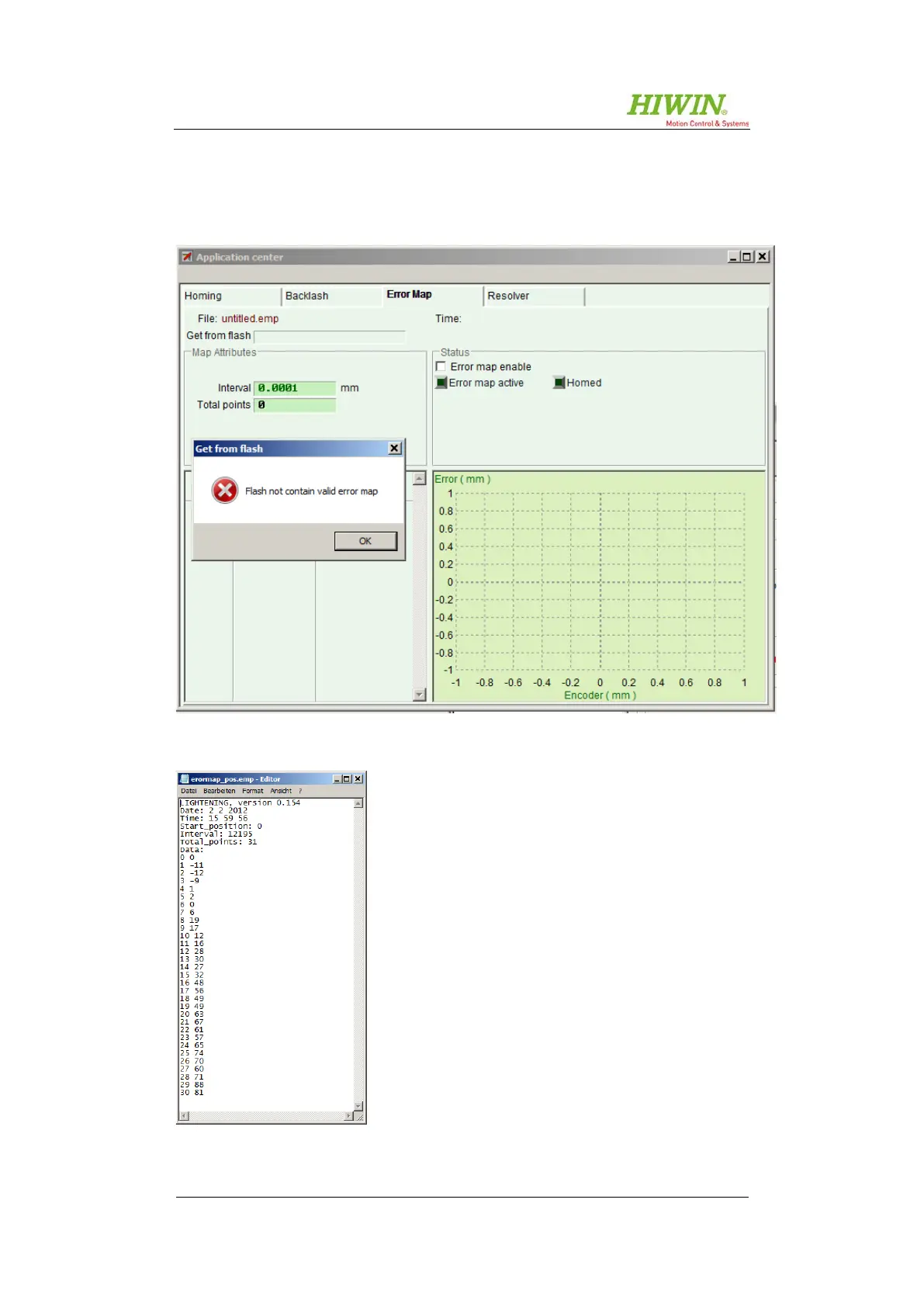Click the Editor window notepad icon
The image size is (924, 1307).
point(184,778)
